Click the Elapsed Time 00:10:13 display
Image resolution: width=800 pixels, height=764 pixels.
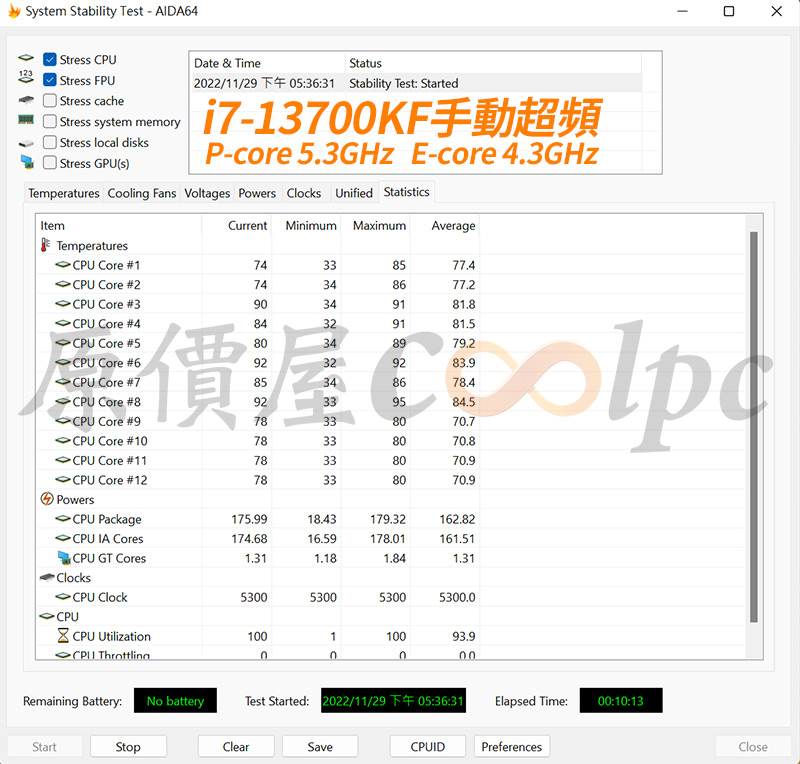(x=621, y=701)
